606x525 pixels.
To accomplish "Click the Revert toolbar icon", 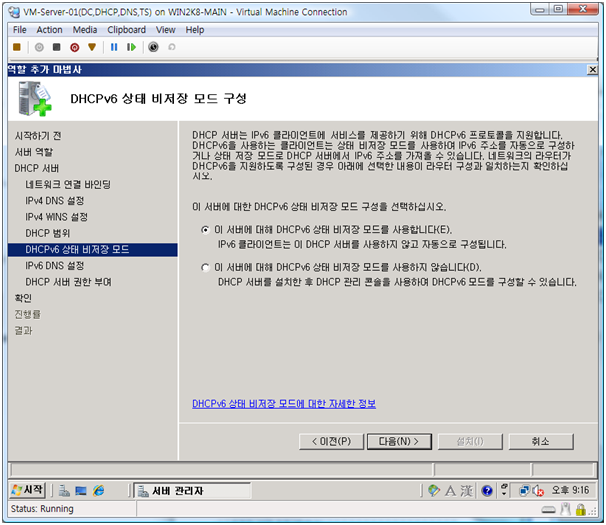I will [x=172, y=47].
